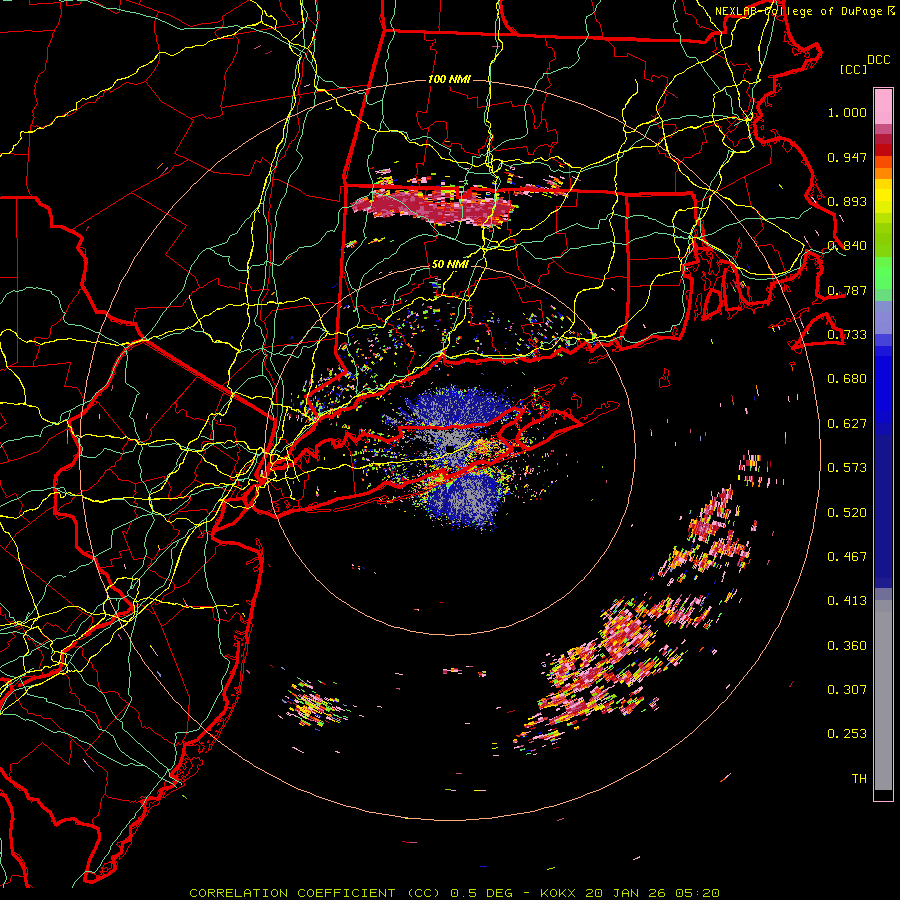Screen dimensions: 900x900
Task: Select the 0.520 legend value
Action: (847, 513)
